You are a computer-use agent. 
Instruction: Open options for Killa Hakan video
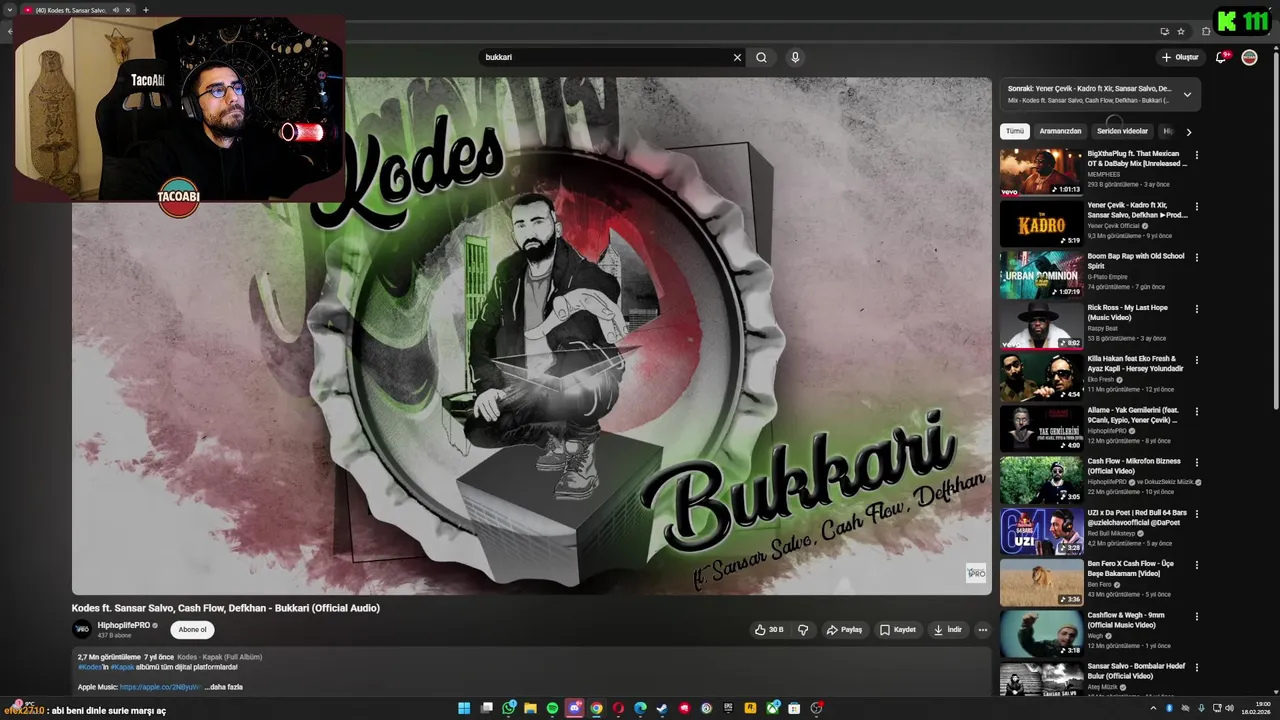[1196, 360]
